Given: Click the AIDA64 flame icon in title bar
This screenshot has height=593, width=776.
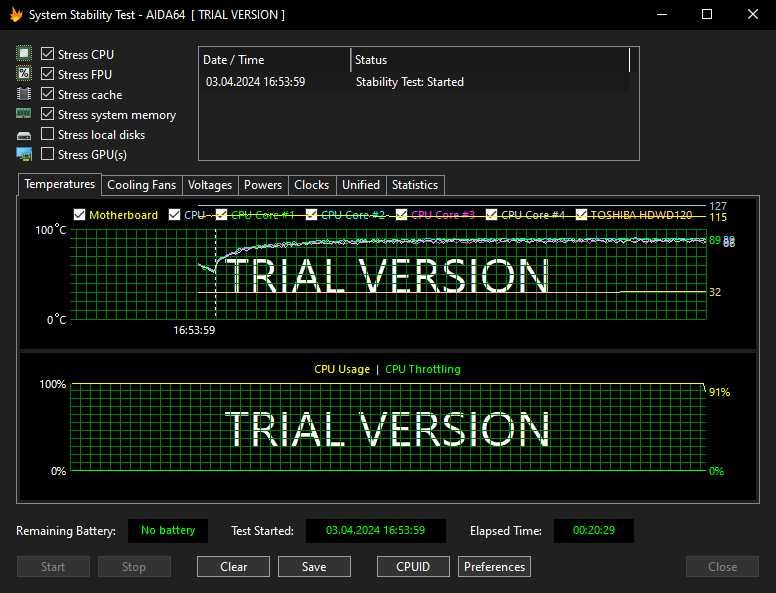Looking at the screenshot, I should coord(16,14).
